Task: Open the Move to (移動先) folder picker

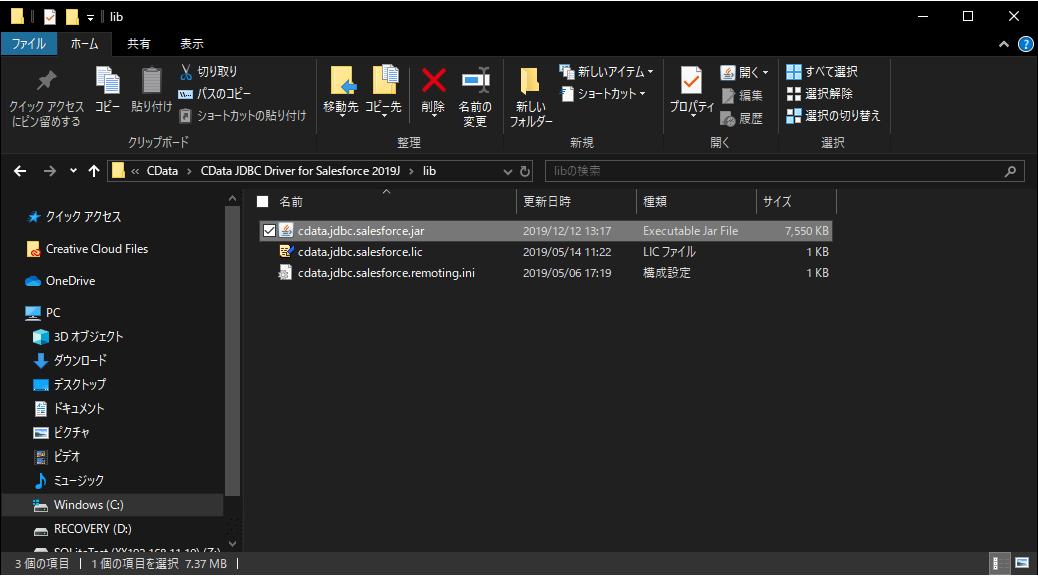Action: 341,91
